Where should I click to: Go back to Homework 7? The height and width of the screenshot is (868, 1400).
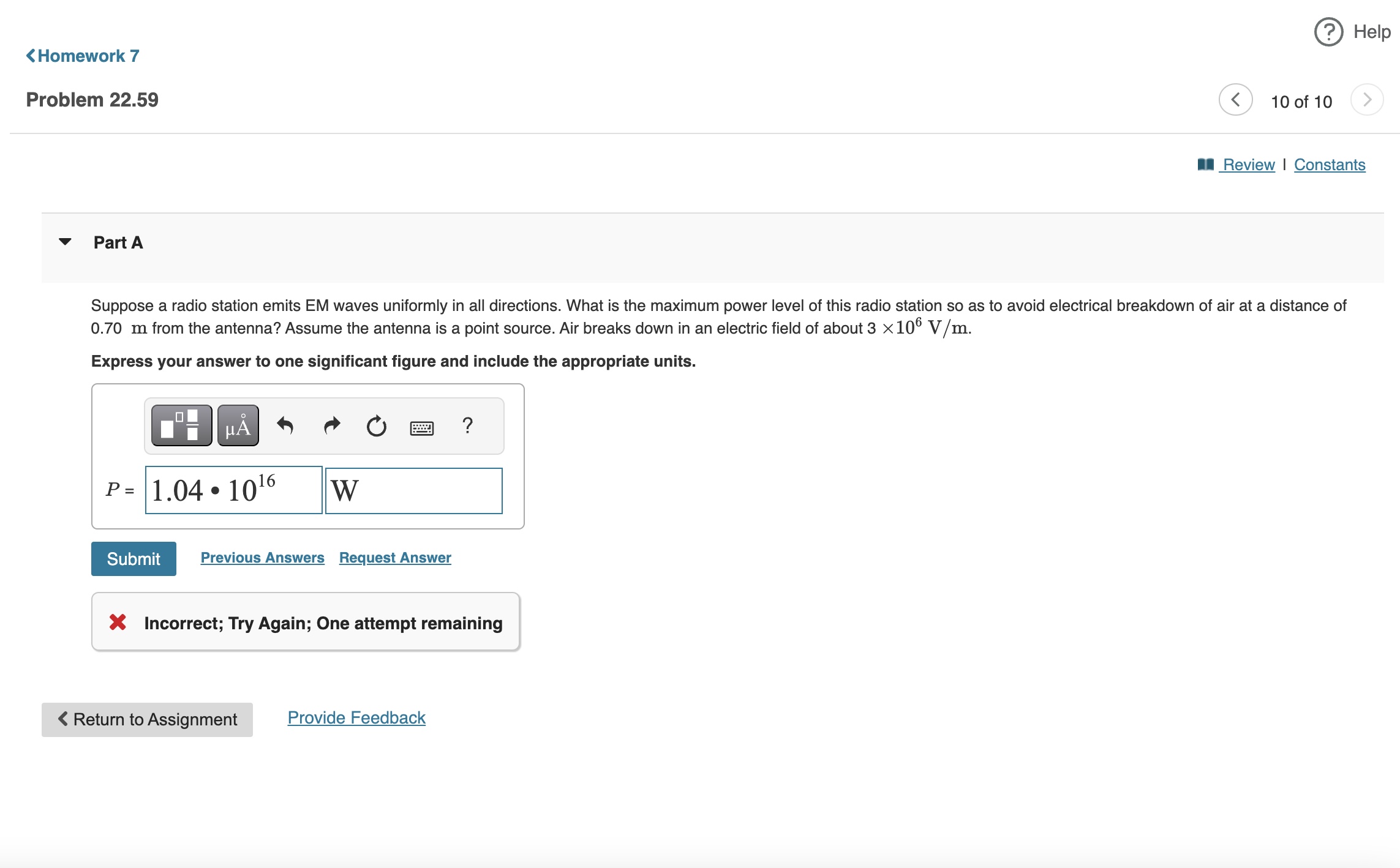[x=83, y=56]
